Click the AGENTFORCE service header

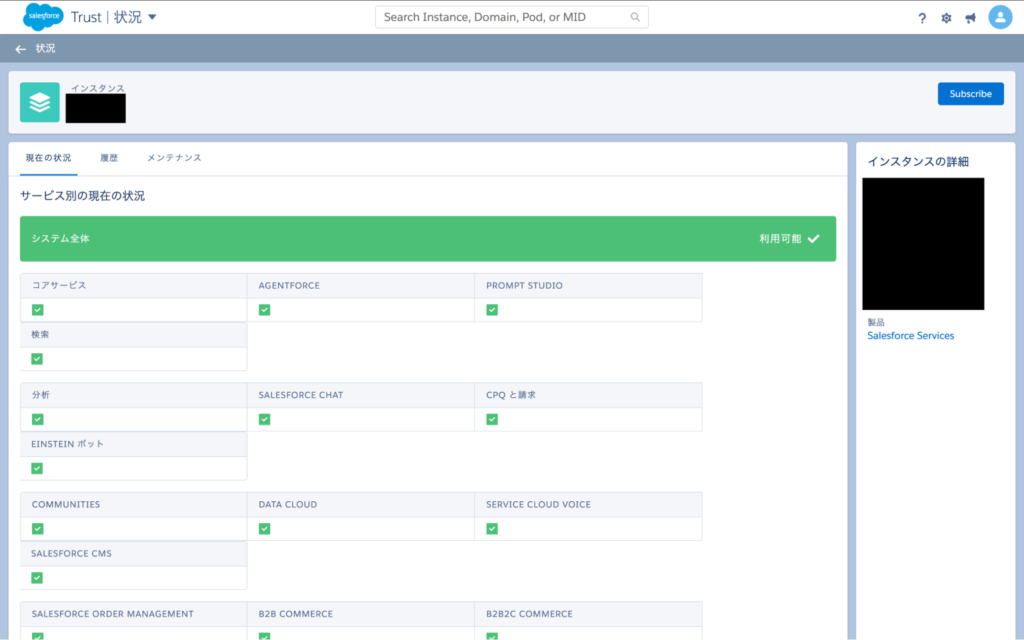click(361, 285)
